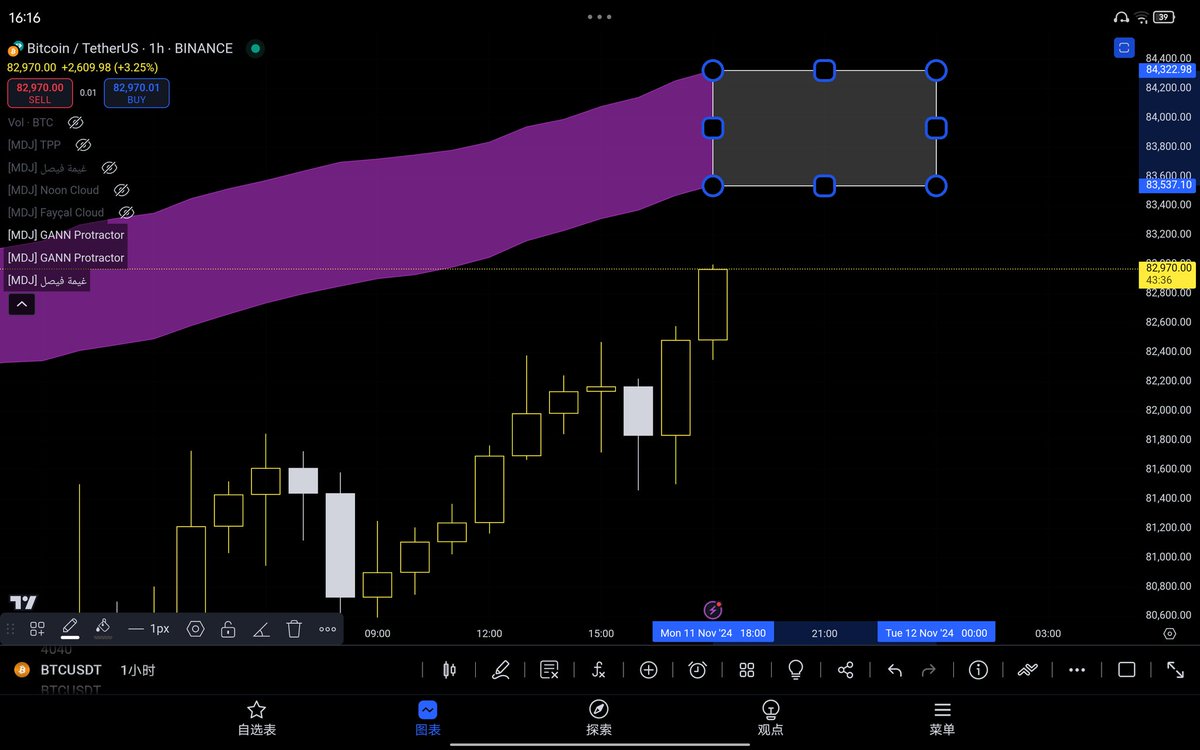Open the alarm clock alert icon
Viewport: 1200px width, 750px height.
(697, 670)
